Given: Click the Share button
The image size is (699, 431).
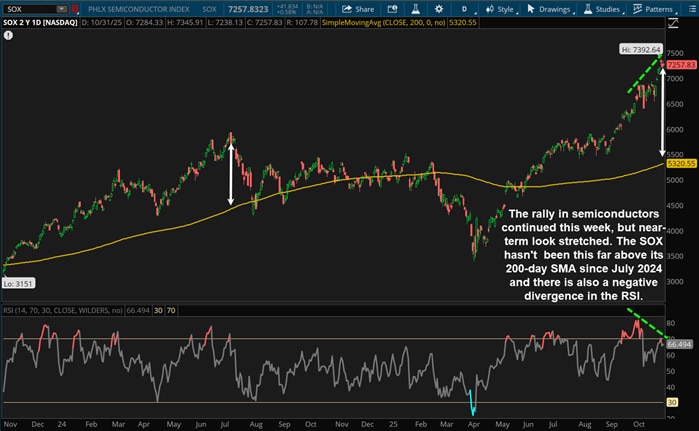Looking at the screenshot, I should [358, 9].
